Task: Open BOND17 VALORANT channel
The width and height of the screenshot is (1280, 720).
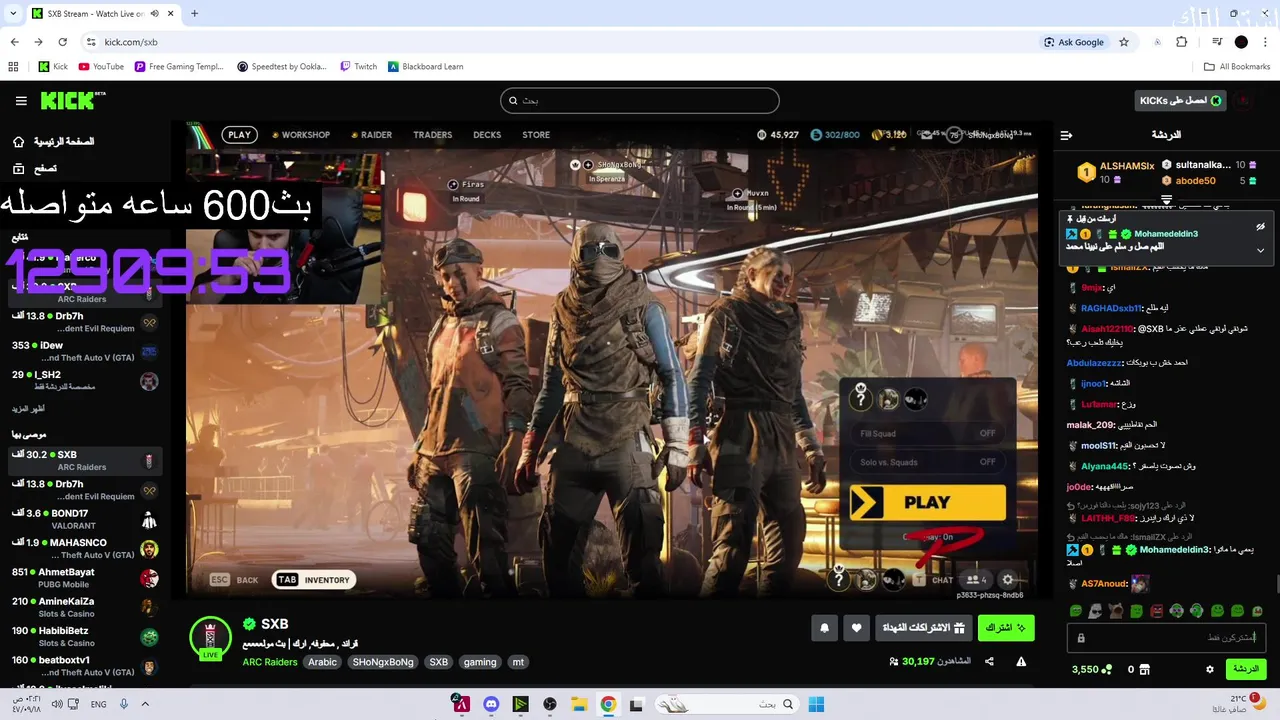Action: [84, 519]
